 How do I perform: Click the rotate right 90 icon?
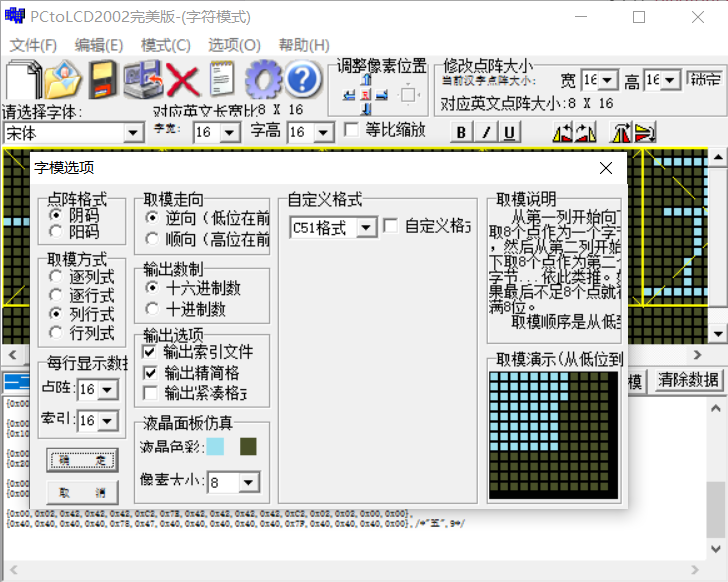tap(585, 132)
